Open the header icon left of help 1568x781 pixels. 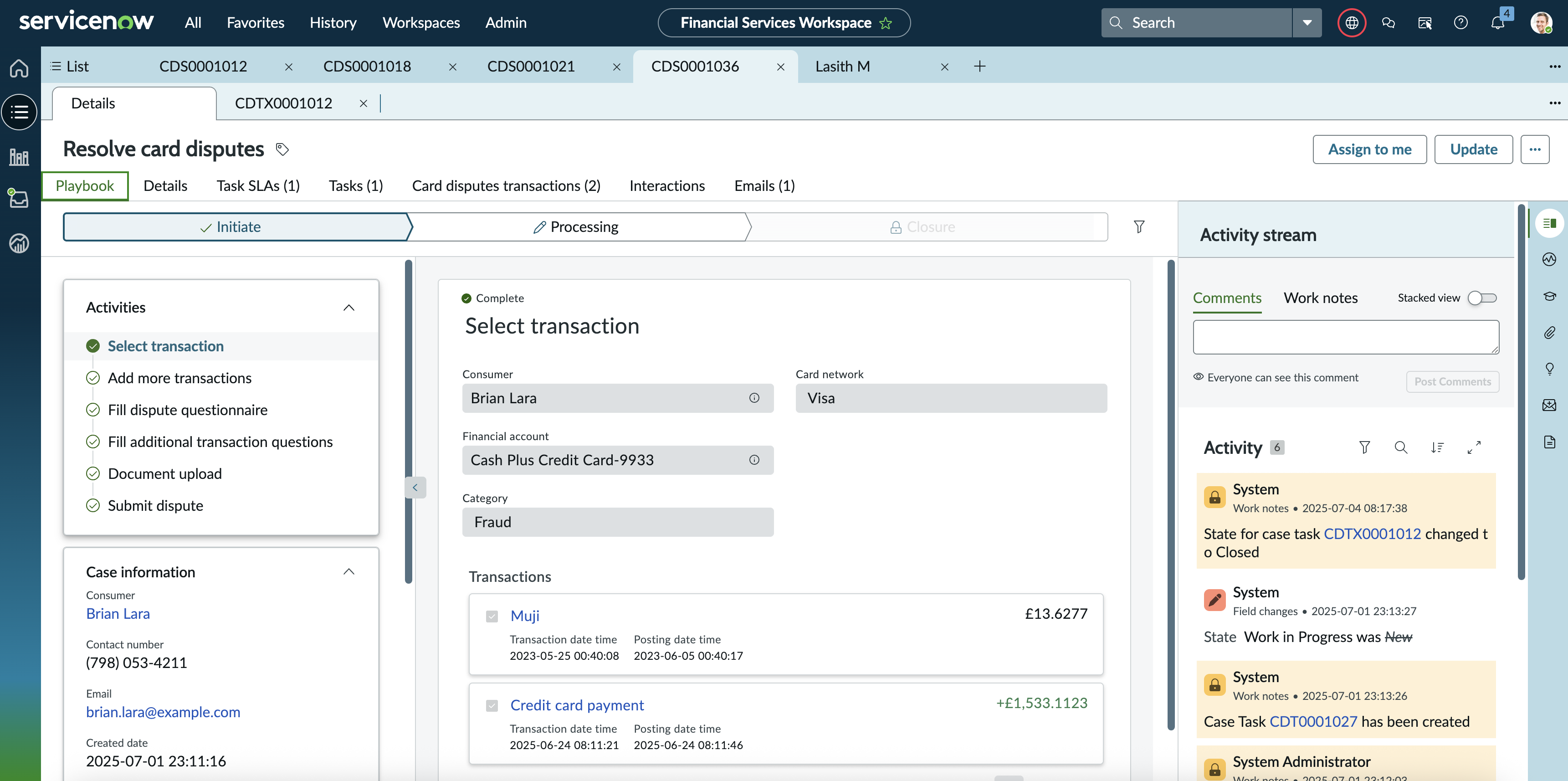(x=1425, y=22)
